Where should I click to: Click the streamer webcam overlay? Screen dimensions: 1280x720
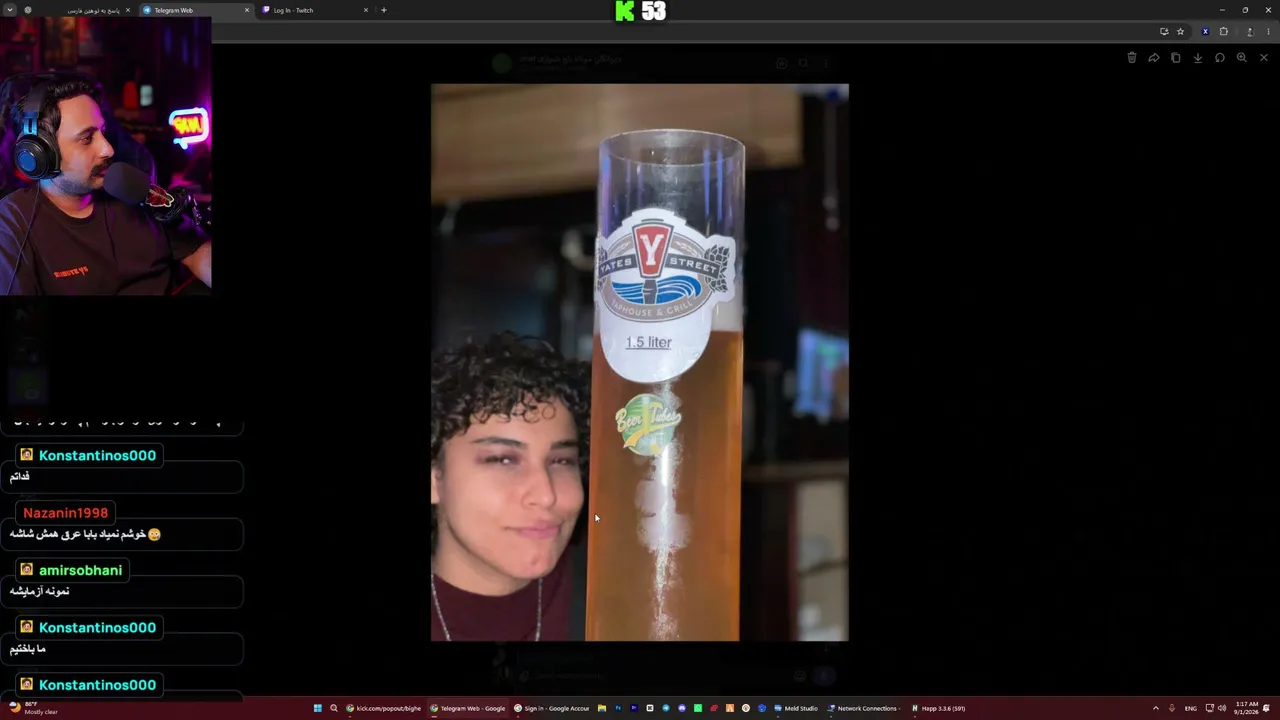(x=106, y=156)
